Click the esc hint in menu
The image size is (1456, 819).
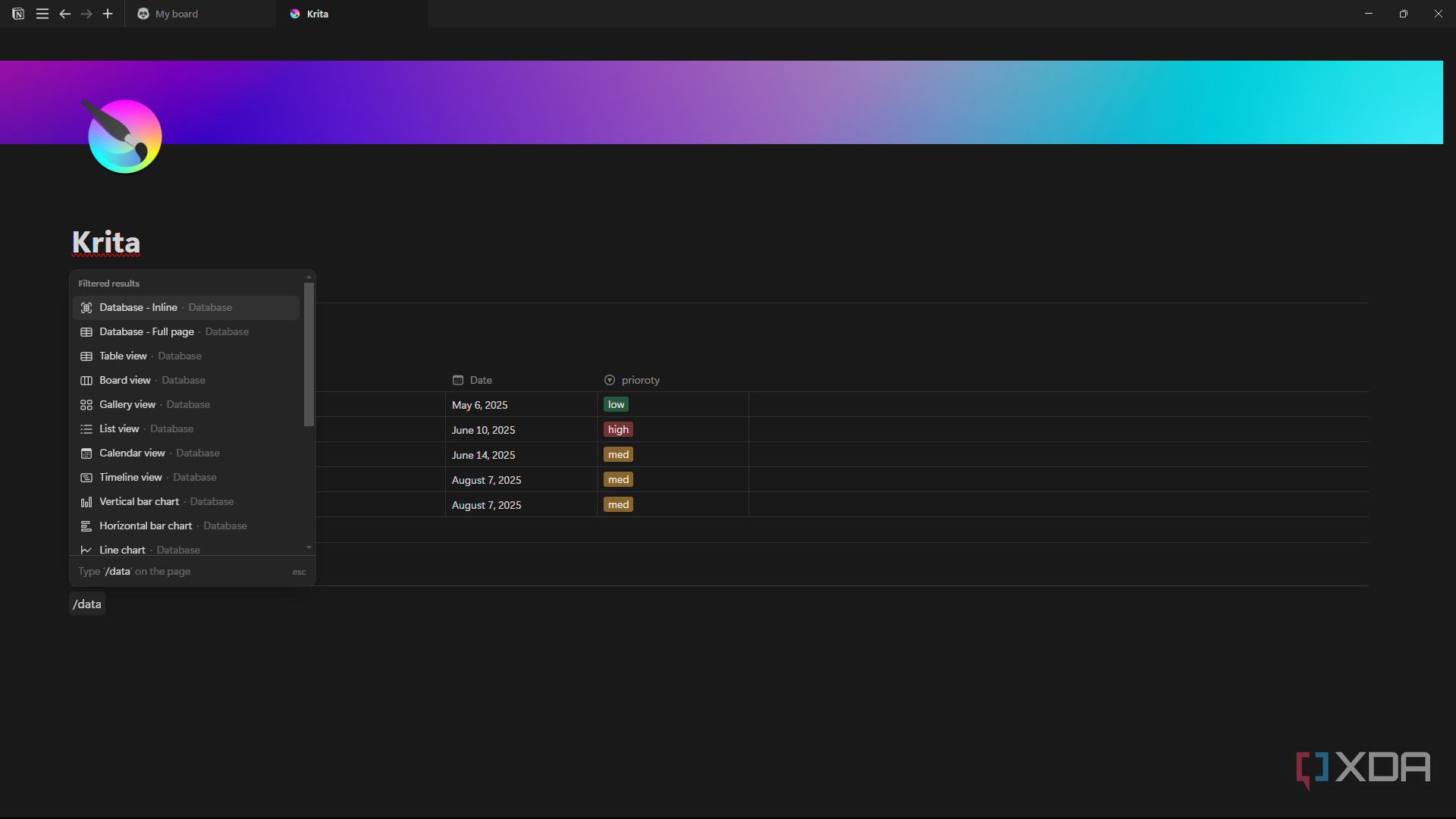coord(299,572)
